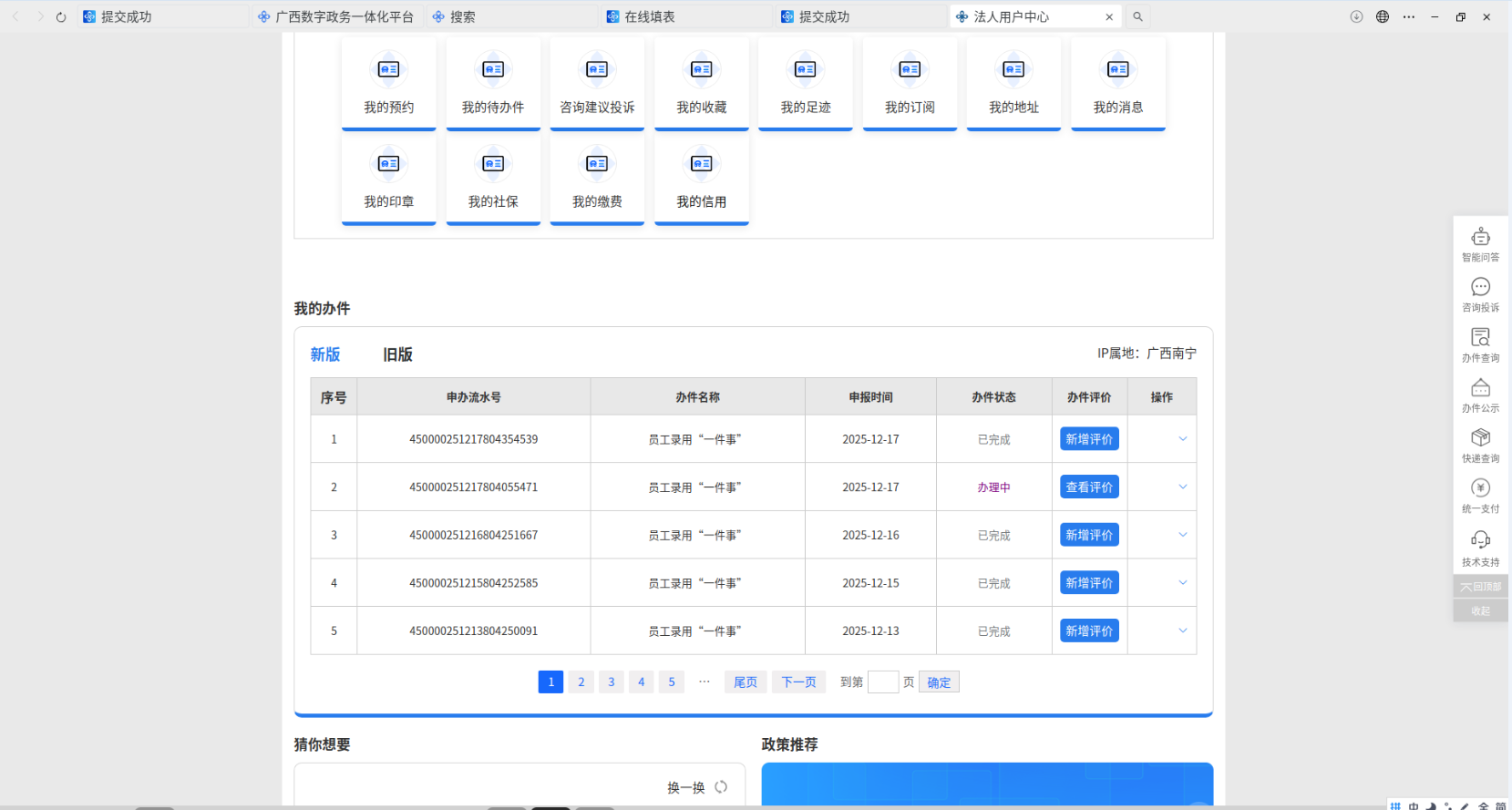Open the 我的印章 icon card
Viewport: 1512px width, 810px height.
click(389, 179)
